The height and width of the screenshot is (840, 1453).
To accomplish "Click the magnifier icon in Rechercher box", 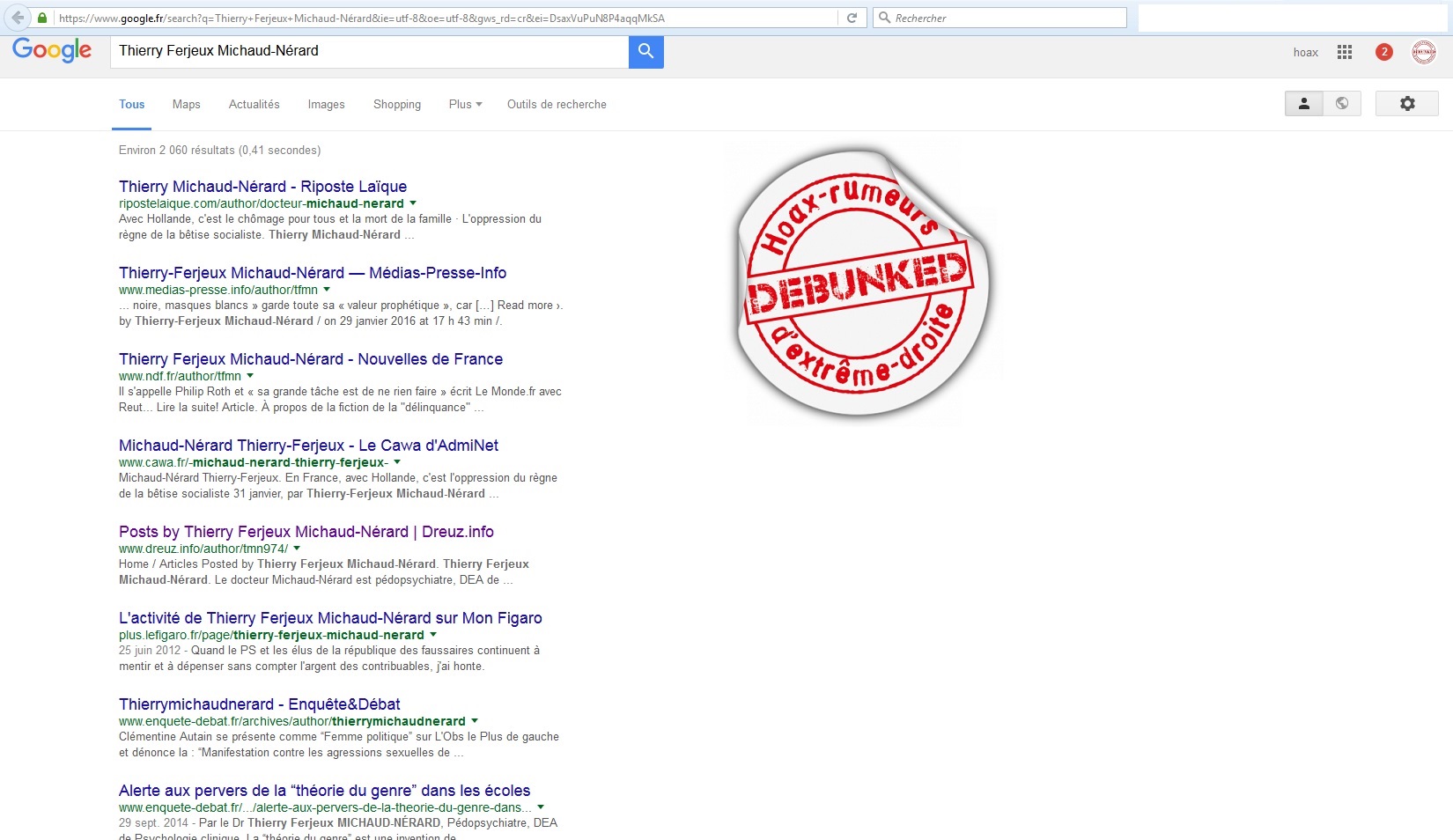I will (884, 18).
